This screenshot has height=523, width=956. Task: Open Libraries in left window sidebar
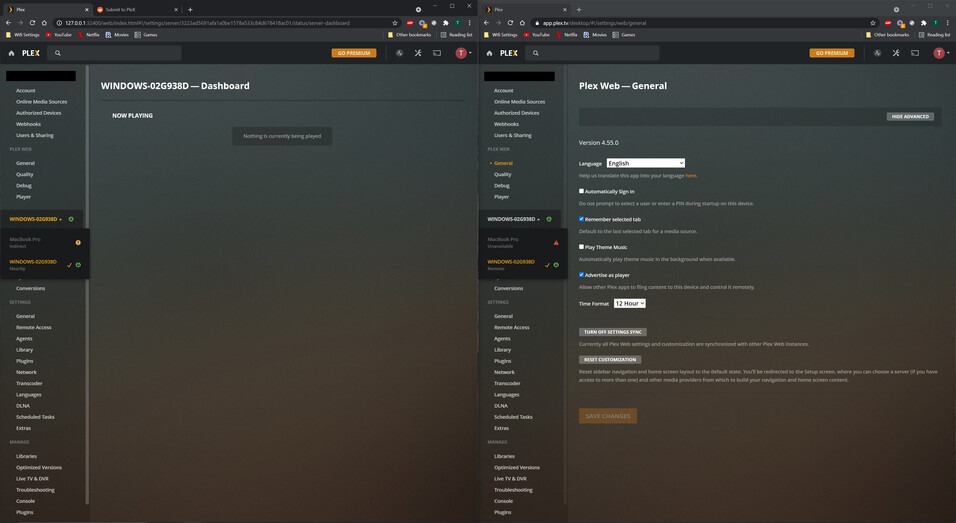26,456
